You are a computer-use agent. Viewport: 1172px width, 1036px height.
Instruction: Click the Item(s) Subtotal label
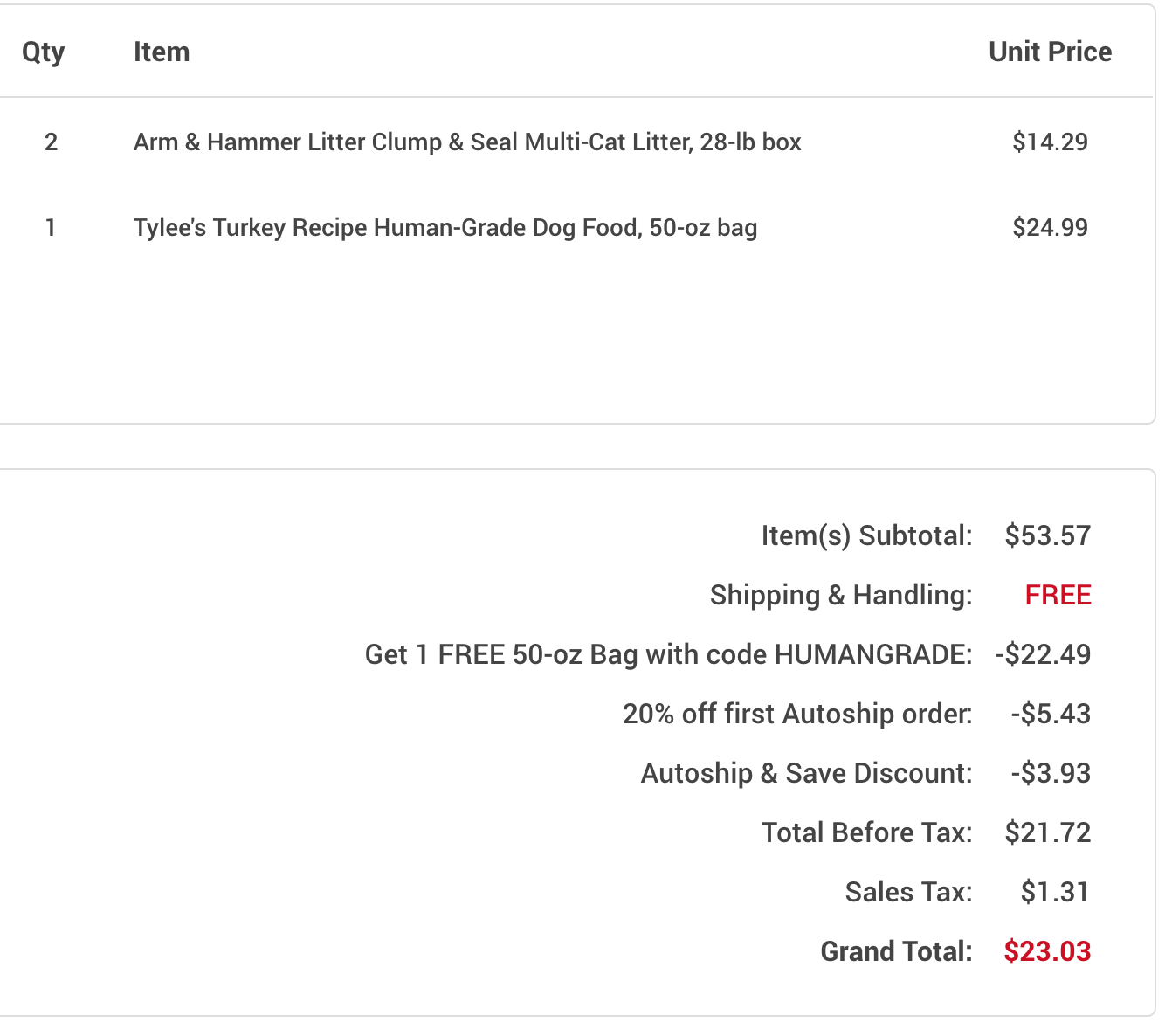click(x=866, y=535)
